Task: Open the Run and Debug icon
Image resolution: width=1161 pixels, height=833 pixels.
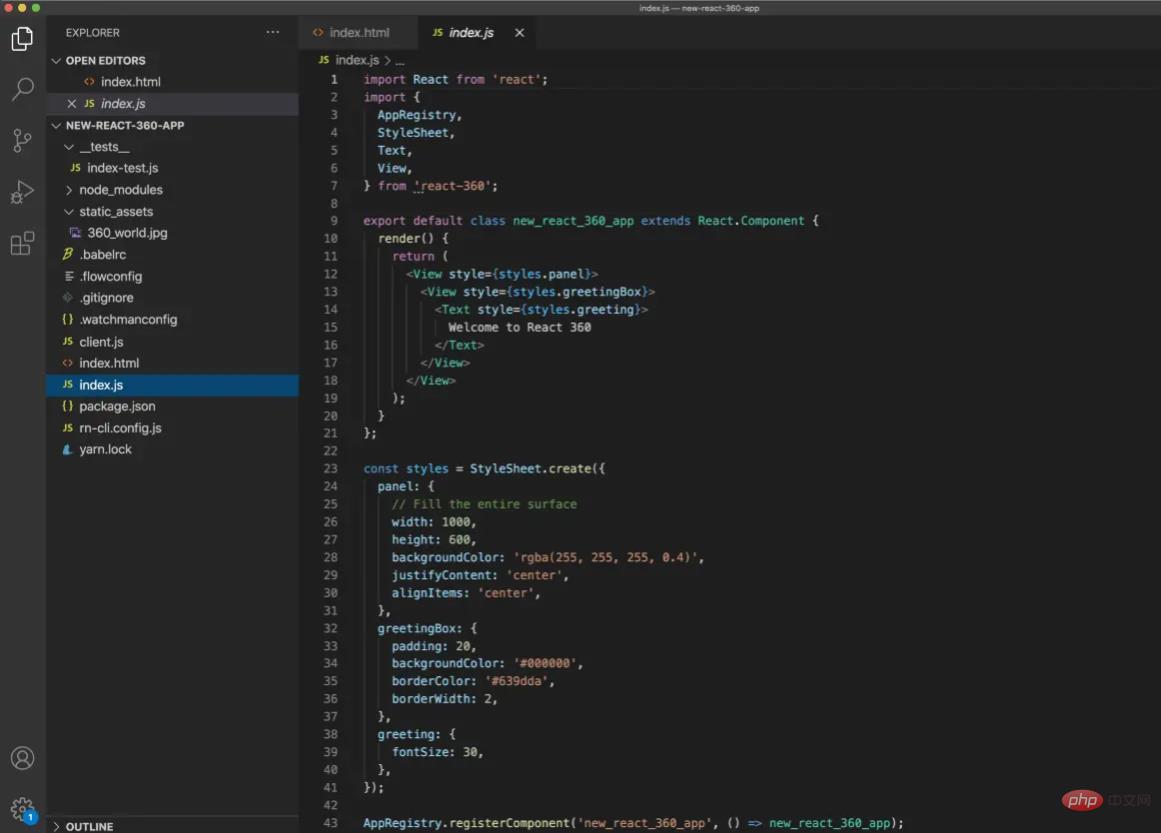Action: tap(22, 192)
